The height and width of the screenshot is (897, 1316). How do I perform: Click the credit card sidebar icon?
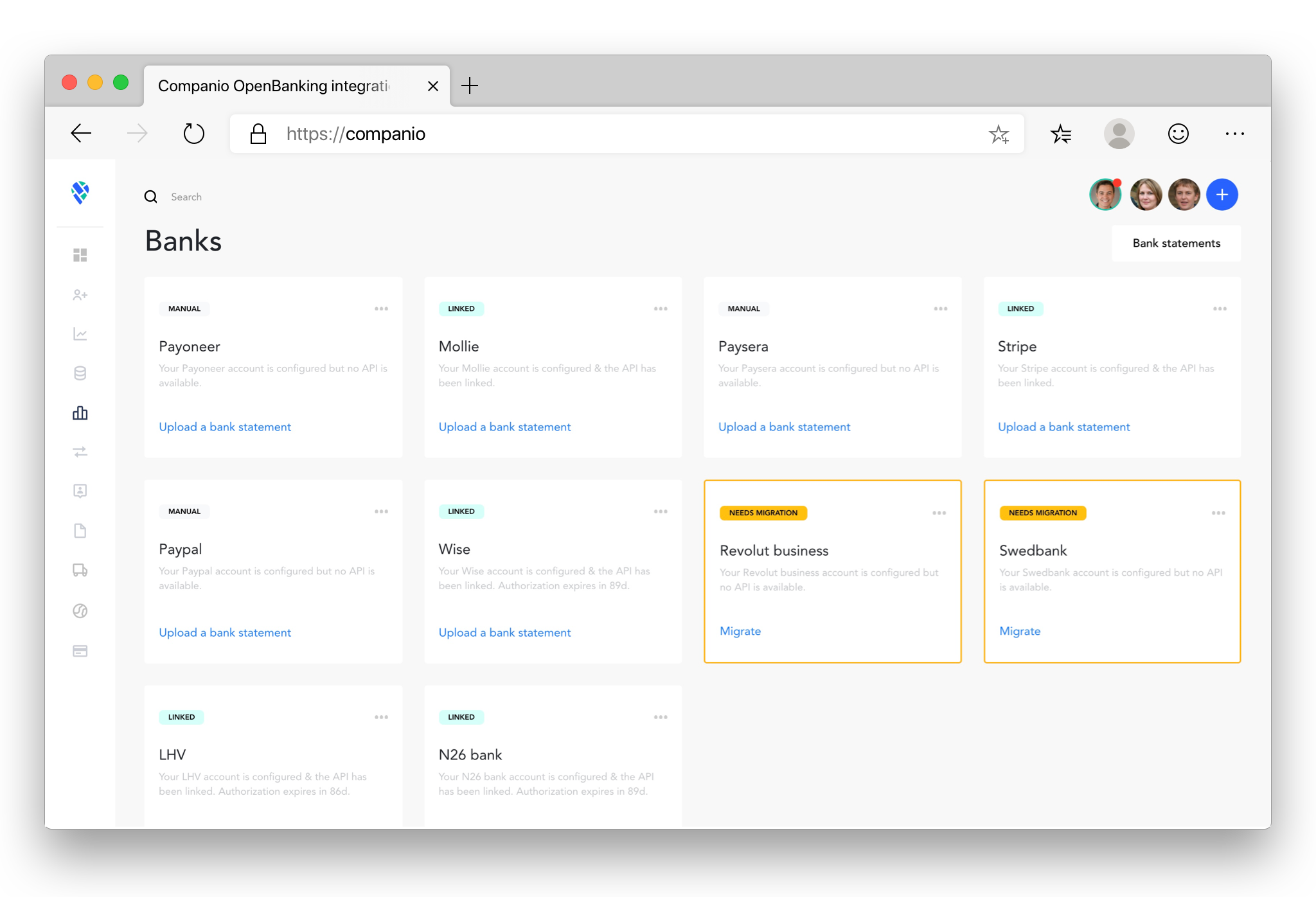[x=80, y=651]
